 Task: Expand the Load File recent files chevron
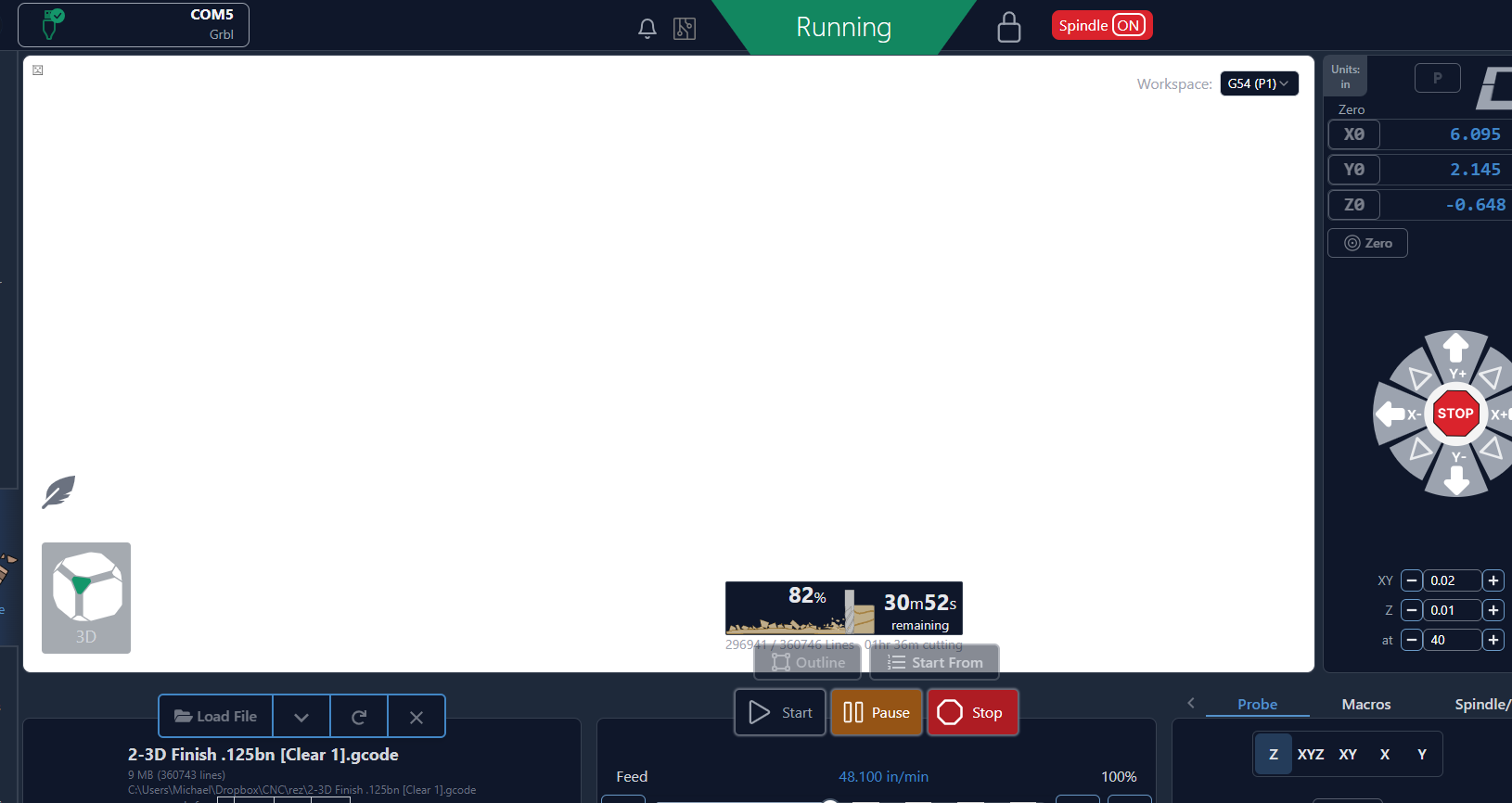pos(301,717)
